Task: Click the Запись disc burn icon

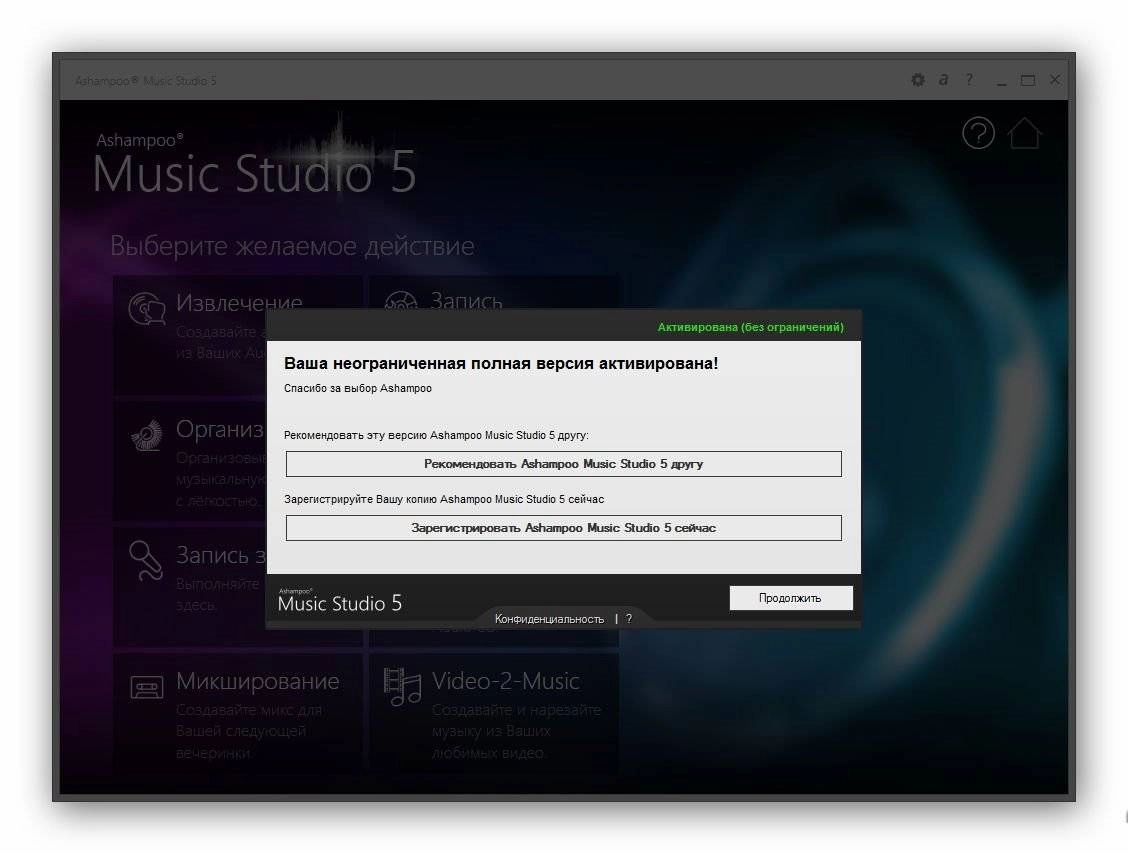Action: tap(401, 300)
